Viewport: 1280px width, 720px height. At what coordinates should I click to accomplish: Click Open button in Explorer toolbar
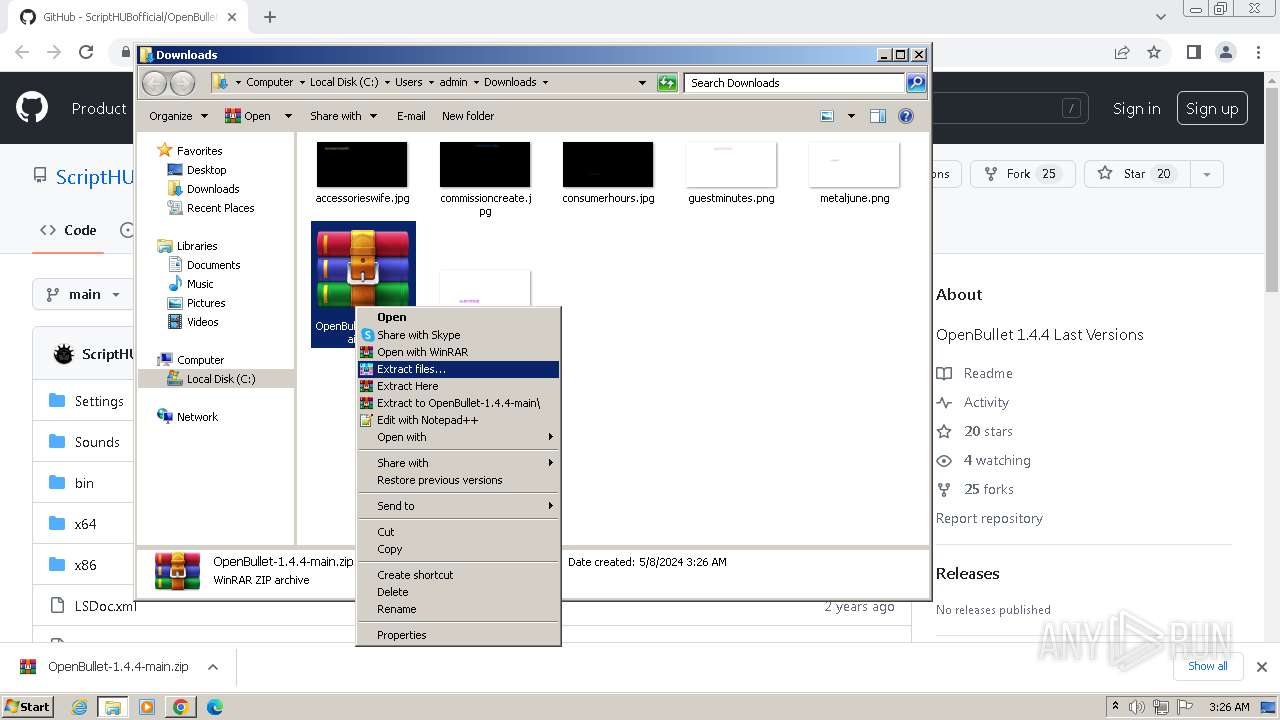(x=248, y=116)
